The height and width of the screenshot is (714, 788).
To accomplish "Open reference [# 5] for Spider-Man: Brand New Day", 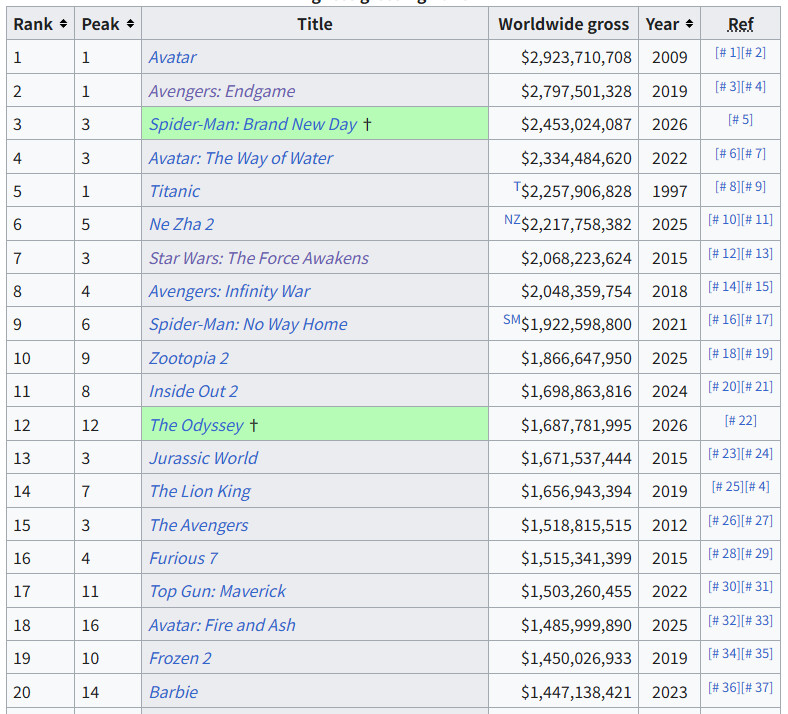I will pyautogui.click(x=740, y=120).
